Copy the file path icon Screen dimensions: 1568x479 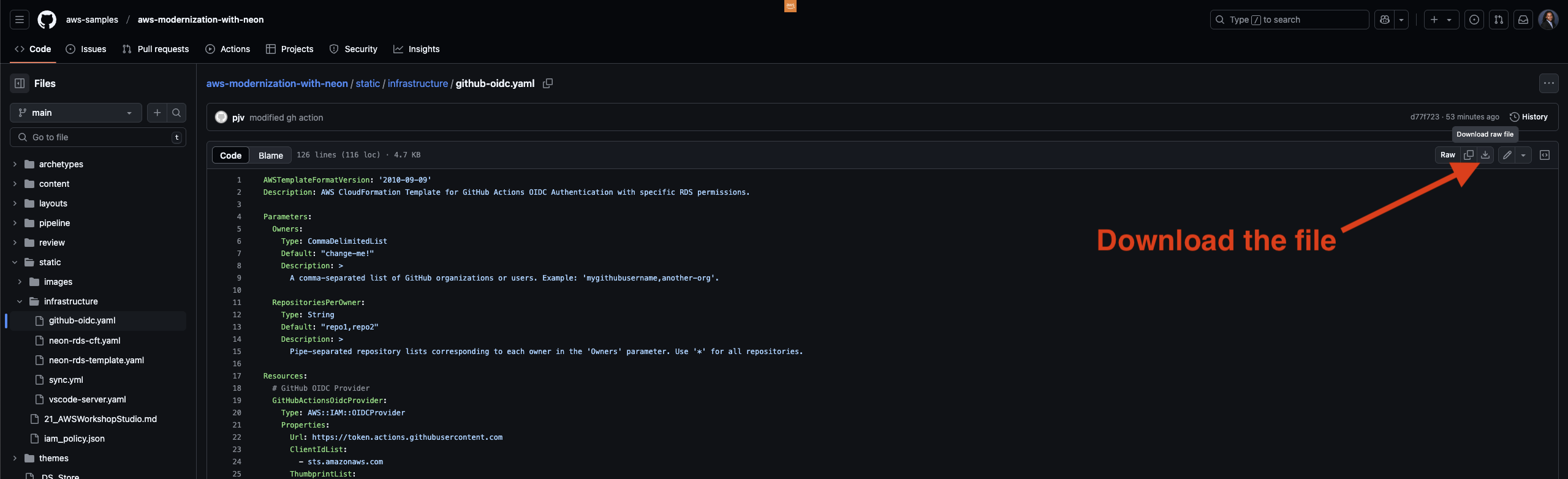point(548,83)
